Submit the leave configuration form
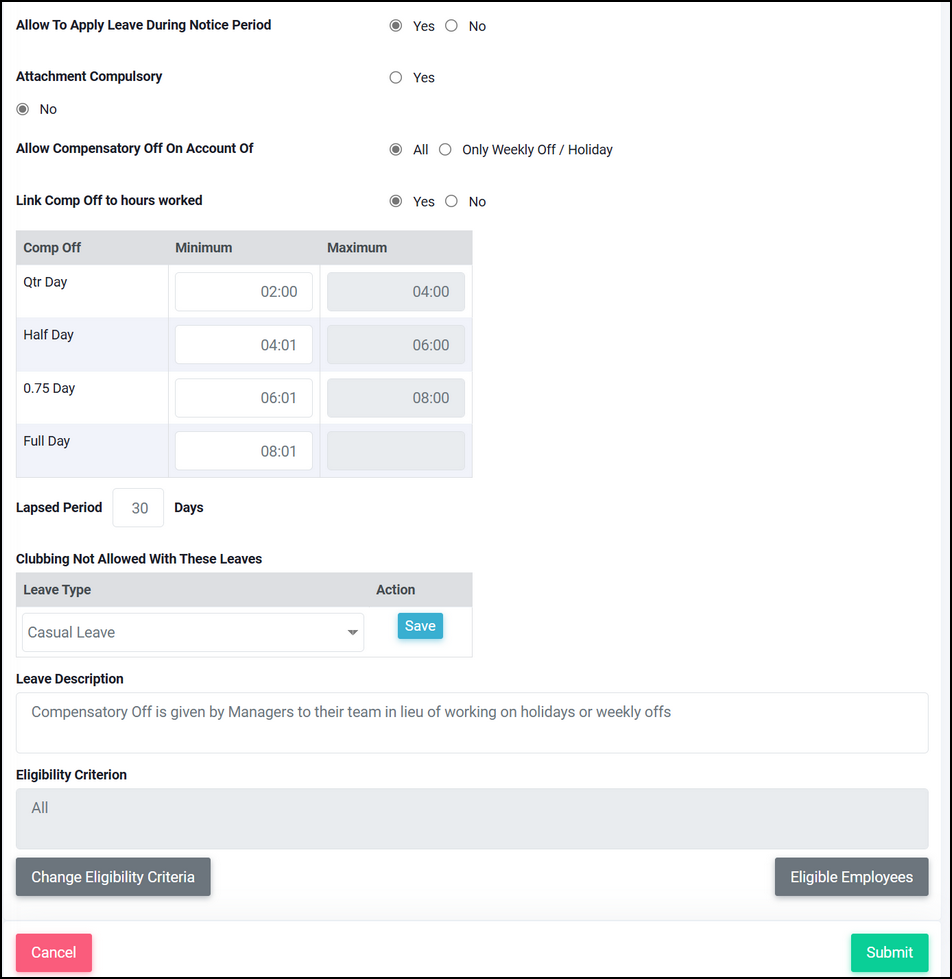Viewport: 952px width, 979px height. [890, 952]
